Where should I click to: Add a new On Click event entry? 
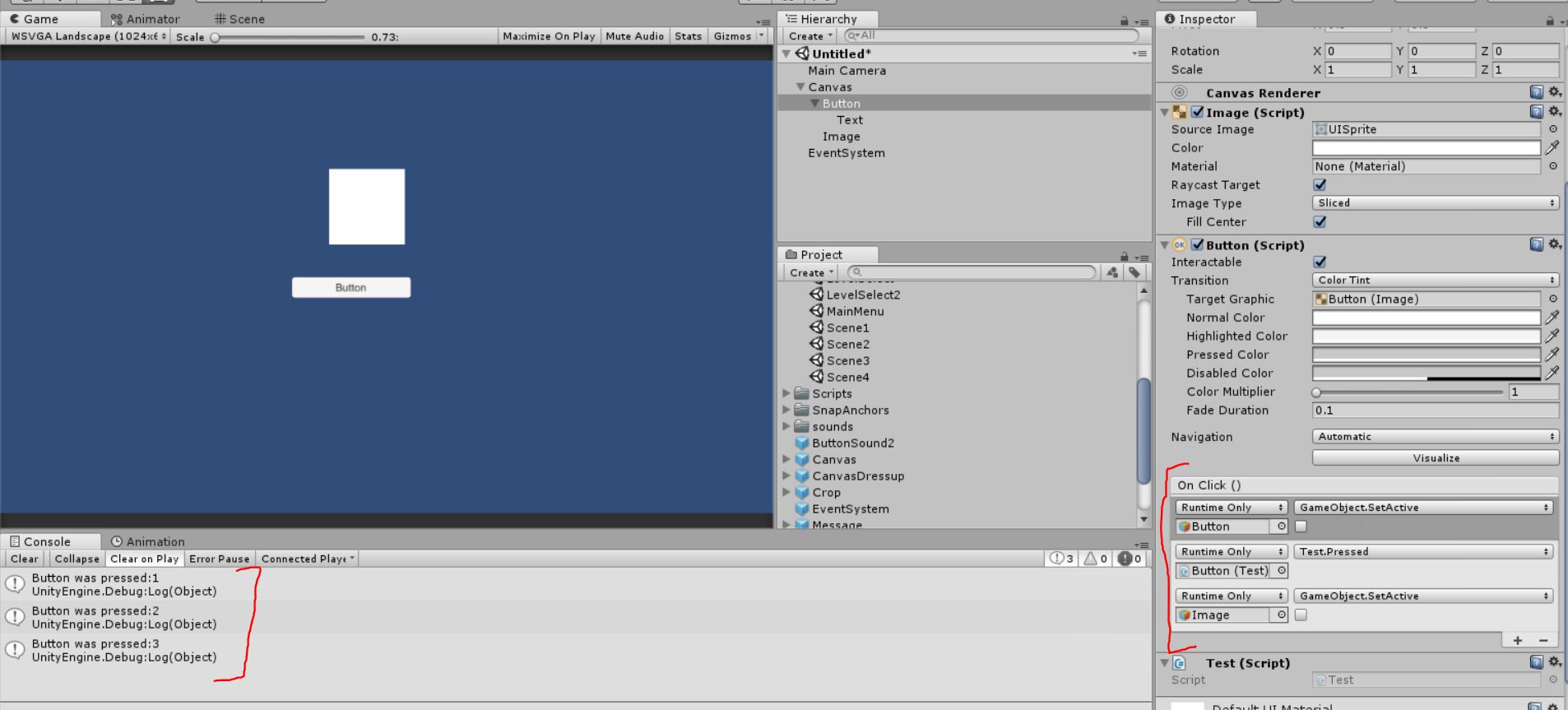coord(1517,640)
